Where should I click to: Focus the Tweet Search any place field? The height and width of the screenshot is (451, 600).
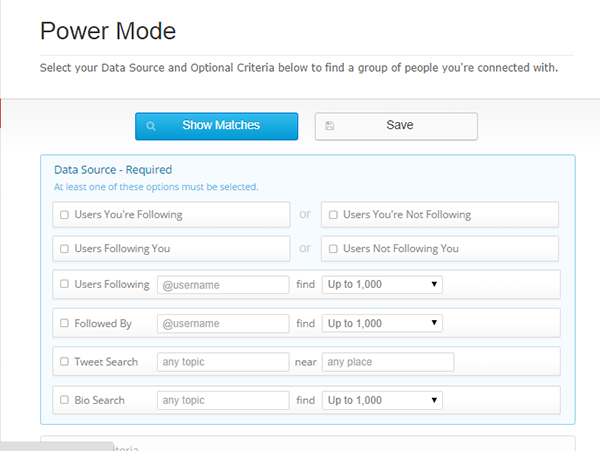[387, 362]
